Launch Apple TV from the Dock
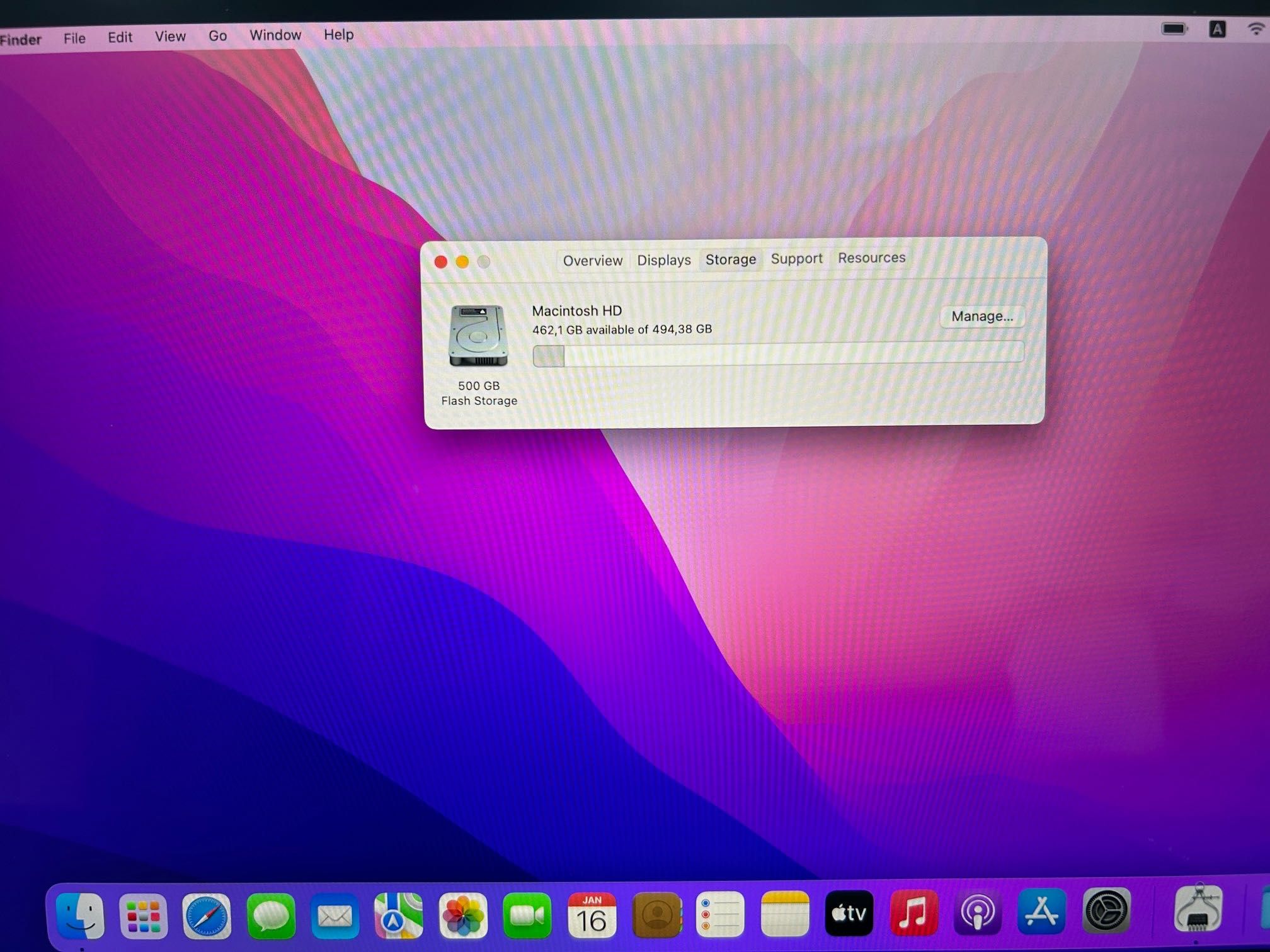The image size is (1270, 952). click(x=849, y=913)
